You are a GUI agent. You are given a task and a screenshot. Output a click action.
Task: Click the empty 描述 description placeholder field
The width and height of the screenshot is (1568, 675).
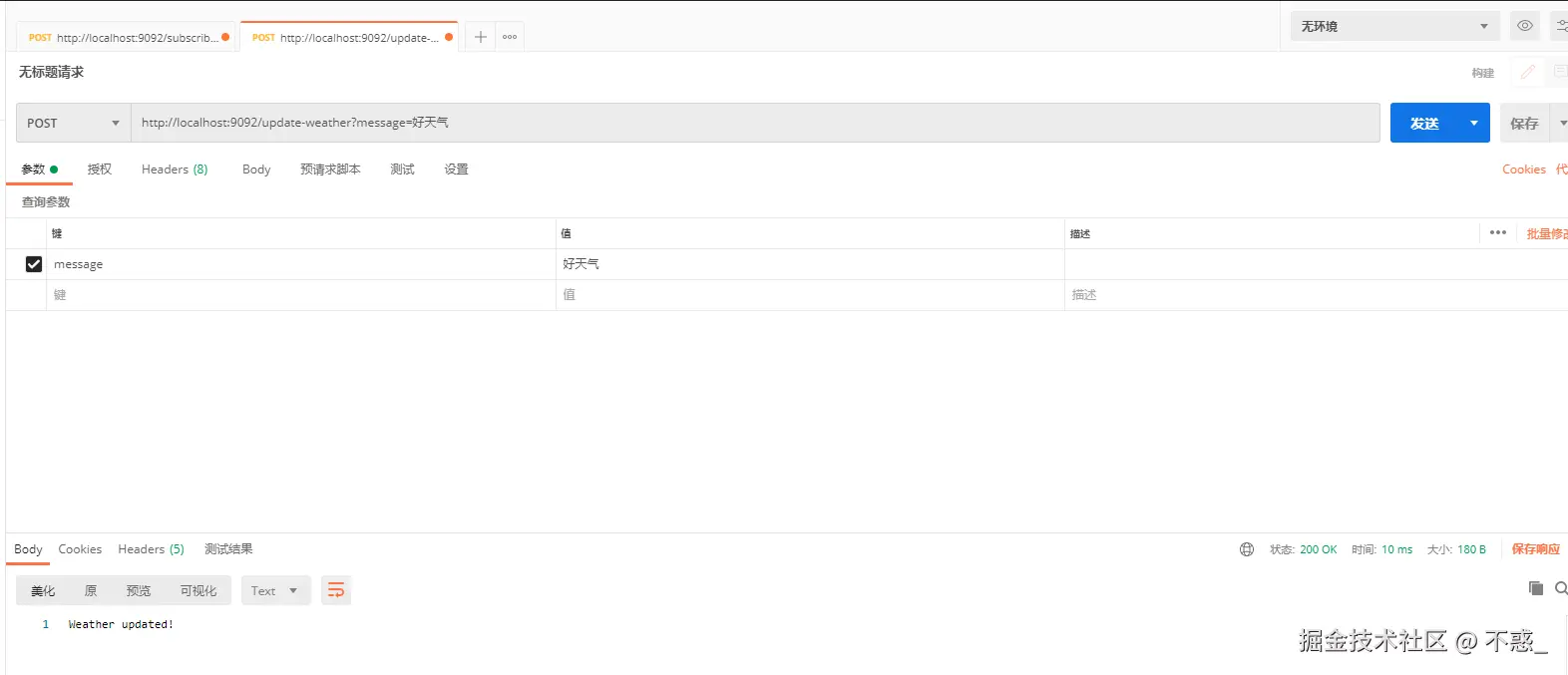(x=1317, y=295)
